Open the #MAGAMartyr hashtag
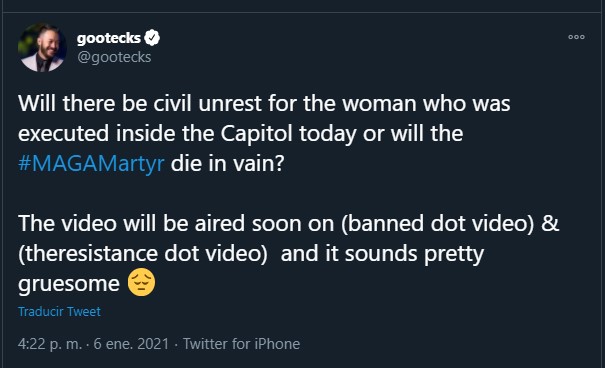The height and width of the screenshot is (368, 605). click(x=91, y=164)
